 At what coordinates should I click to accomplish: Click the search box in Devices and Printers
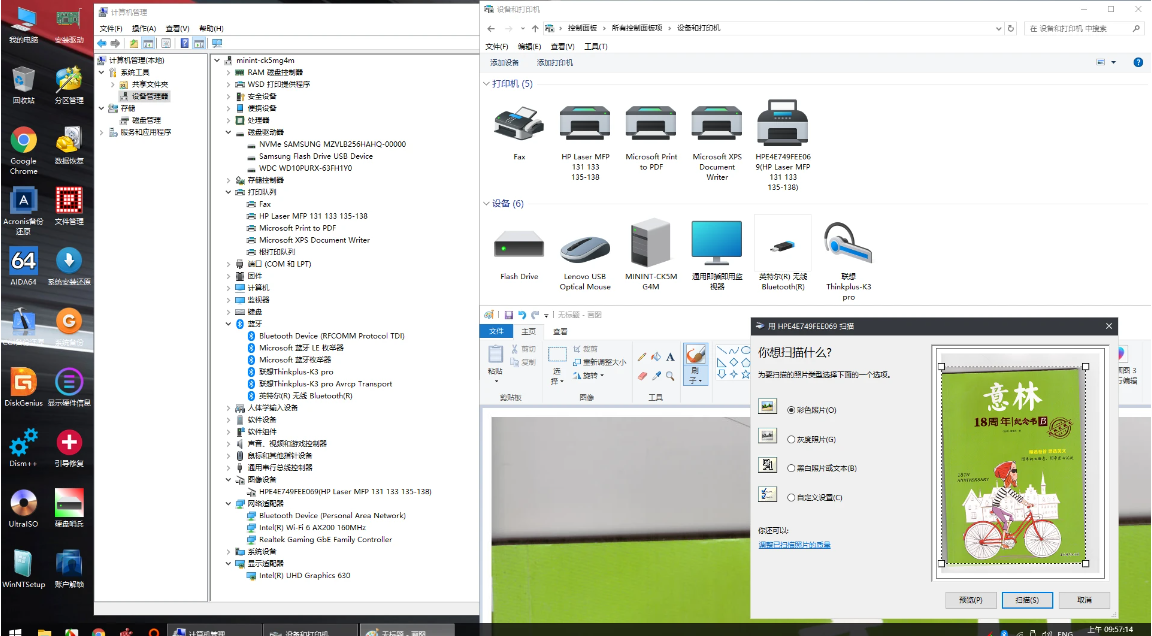(x=1082, y=28)
